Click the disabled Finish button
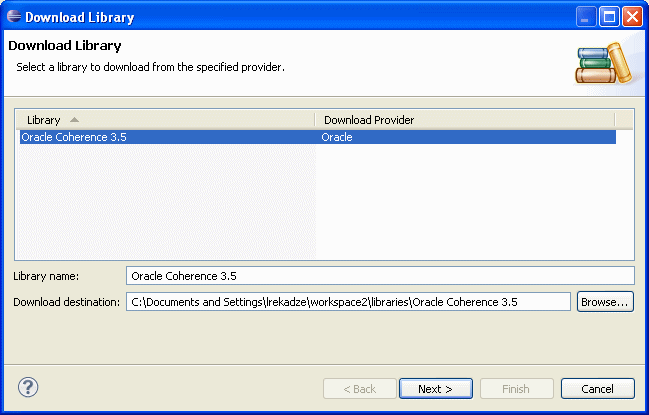Image resolution: width=649 pixels, height=415 pixels. pyautogui.click(x=516, y=389)
